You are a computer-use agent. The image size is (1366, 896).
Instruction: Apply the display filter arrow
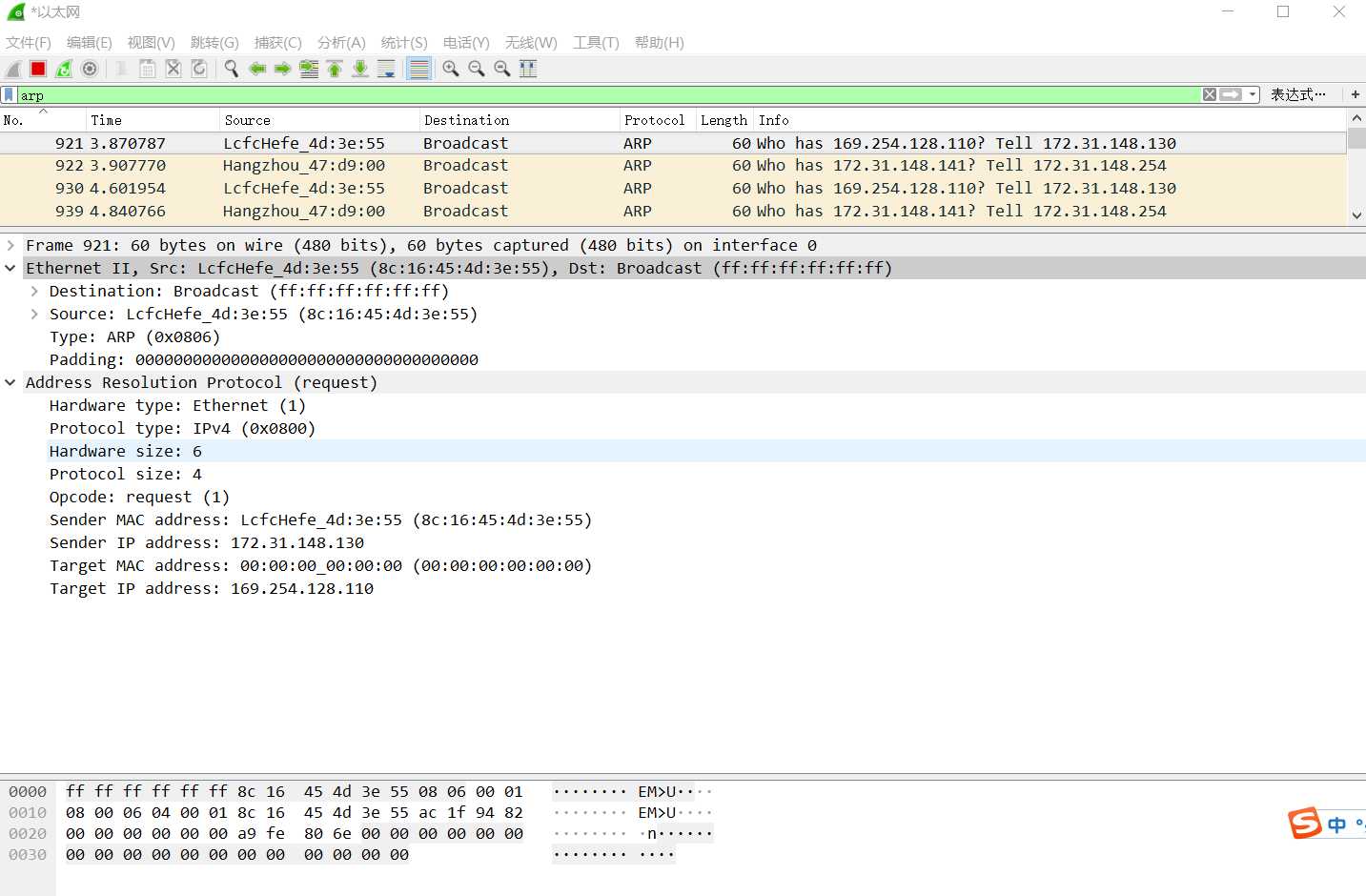1231,94
